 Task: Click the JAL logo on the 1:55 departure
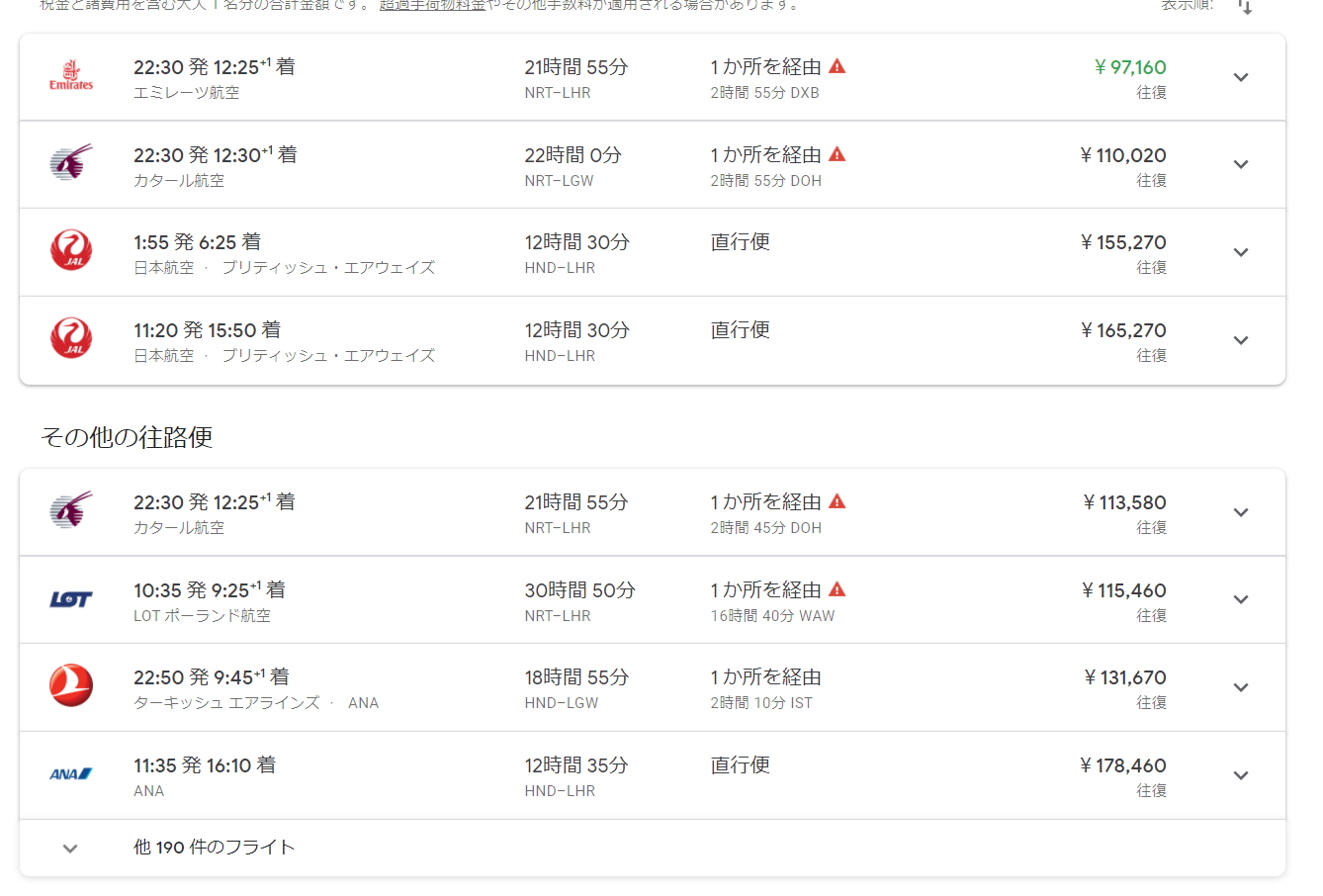(71, 251)
